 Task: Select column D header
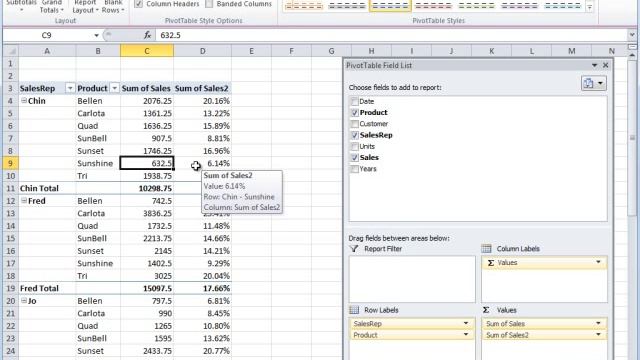pyautogui.click(x=202, y=51)
